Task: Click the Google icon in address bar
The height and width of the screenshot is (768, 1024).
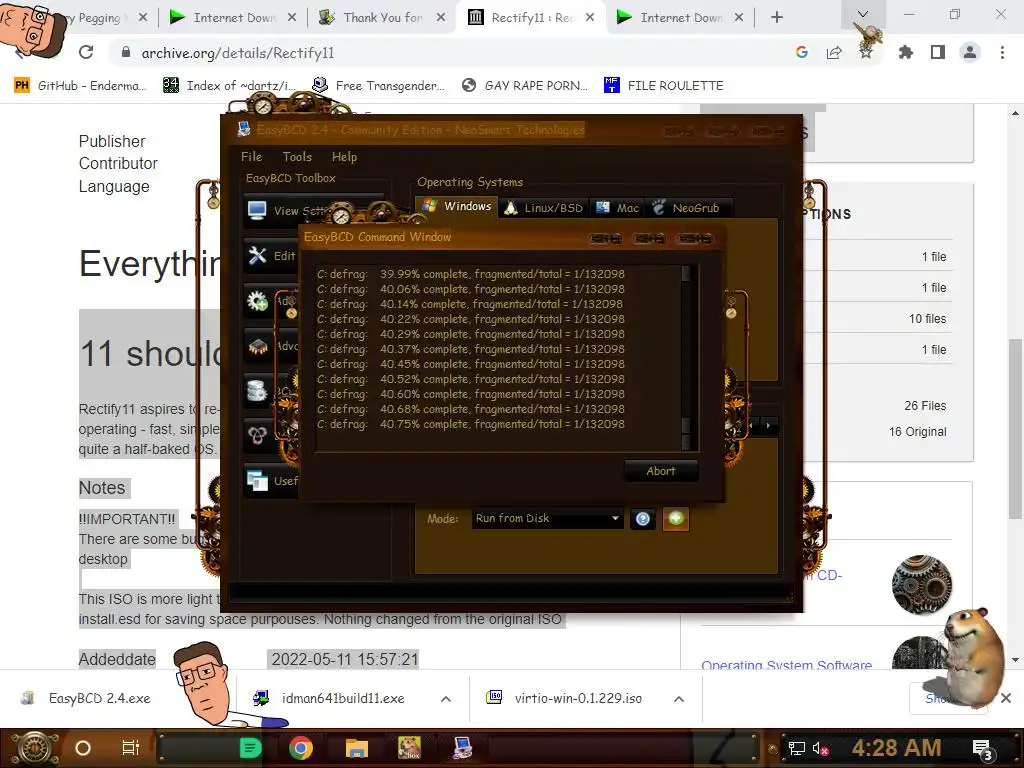Action: 801,53
